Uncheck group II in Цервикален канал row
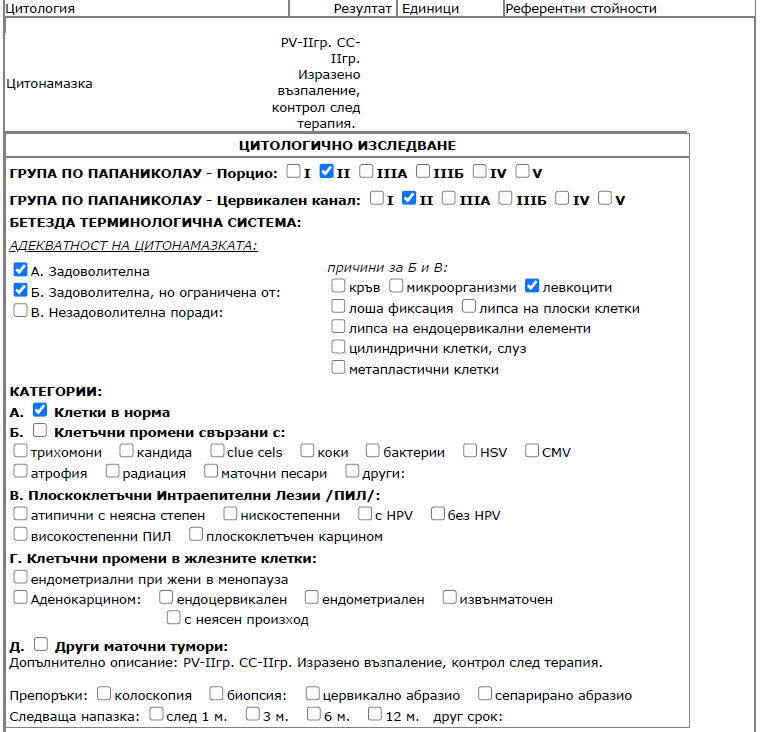Screen dimensions: 761x732 pyautogui.click(x=409, y=198)
